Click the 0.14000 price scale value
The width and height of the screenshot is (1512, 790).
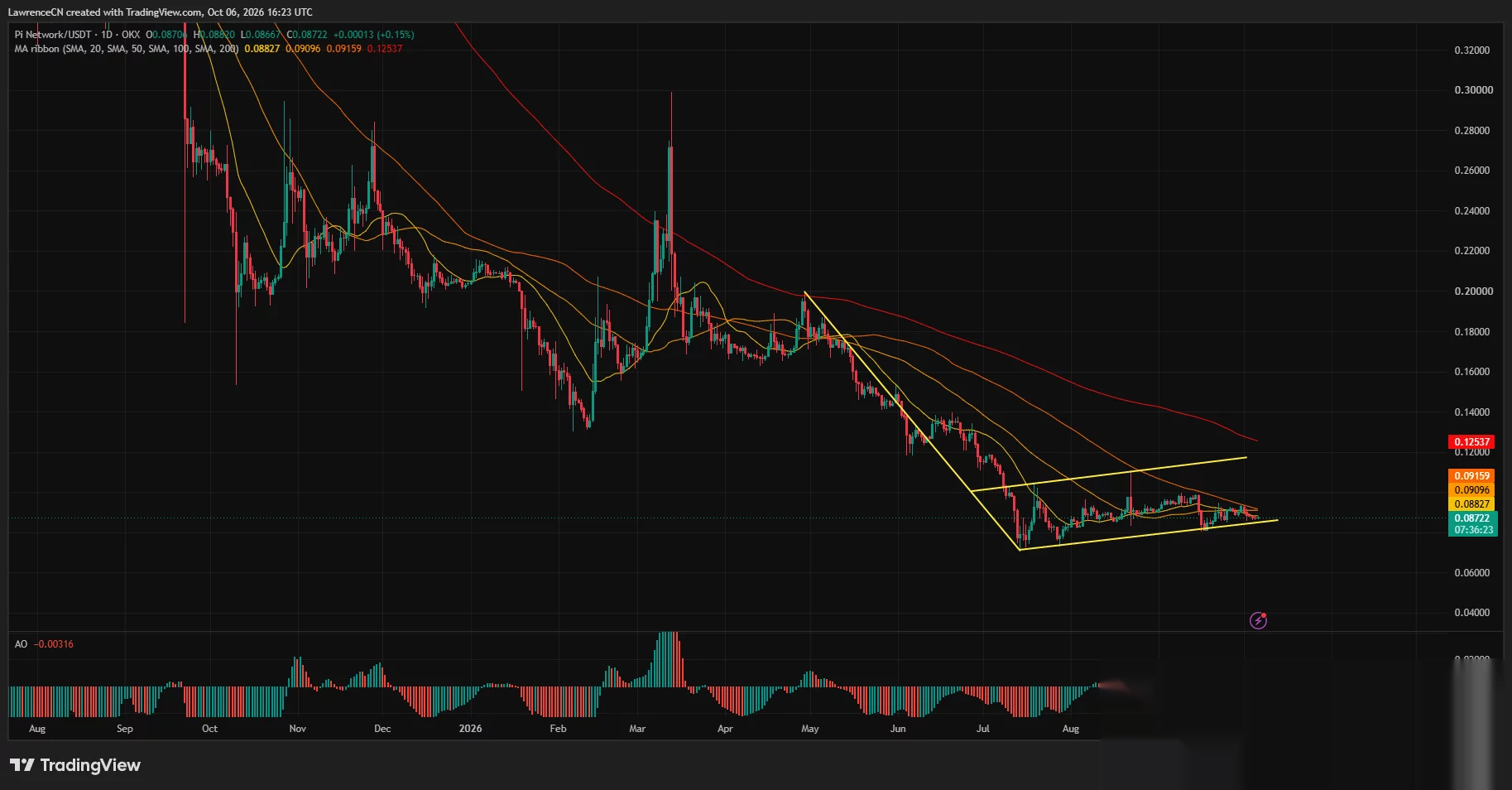click(1472, 412)
